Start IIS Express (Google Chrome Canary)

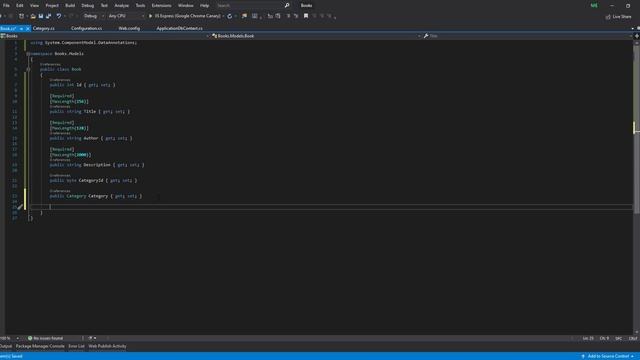coord(184,16)
